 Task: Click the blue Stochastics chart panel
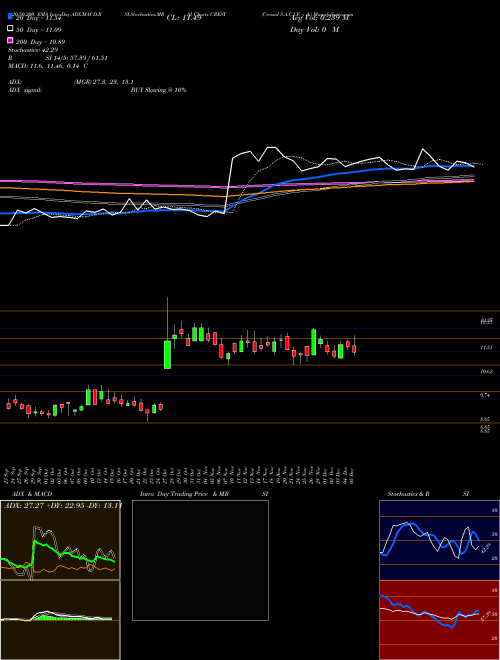pos(439,540)
